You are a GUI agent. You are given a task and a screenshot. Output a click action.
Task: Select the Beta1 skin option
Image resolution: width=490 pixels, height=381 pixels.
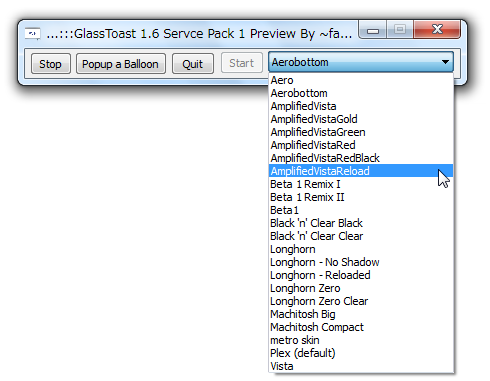[361, 210]
